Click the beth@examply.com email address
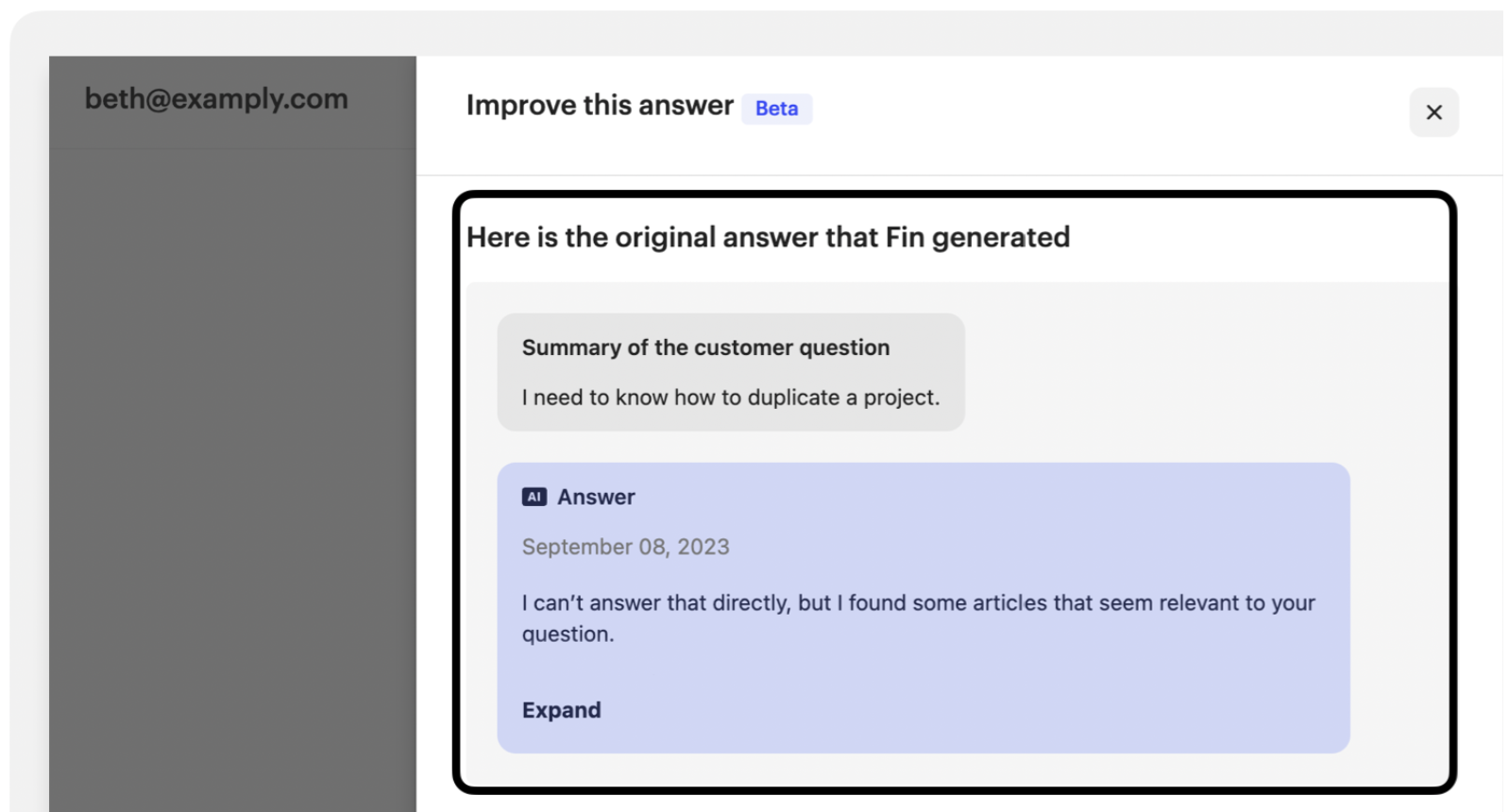This screenshot has width=1509, height=812. pyautogui.click(x=216, y=98)
